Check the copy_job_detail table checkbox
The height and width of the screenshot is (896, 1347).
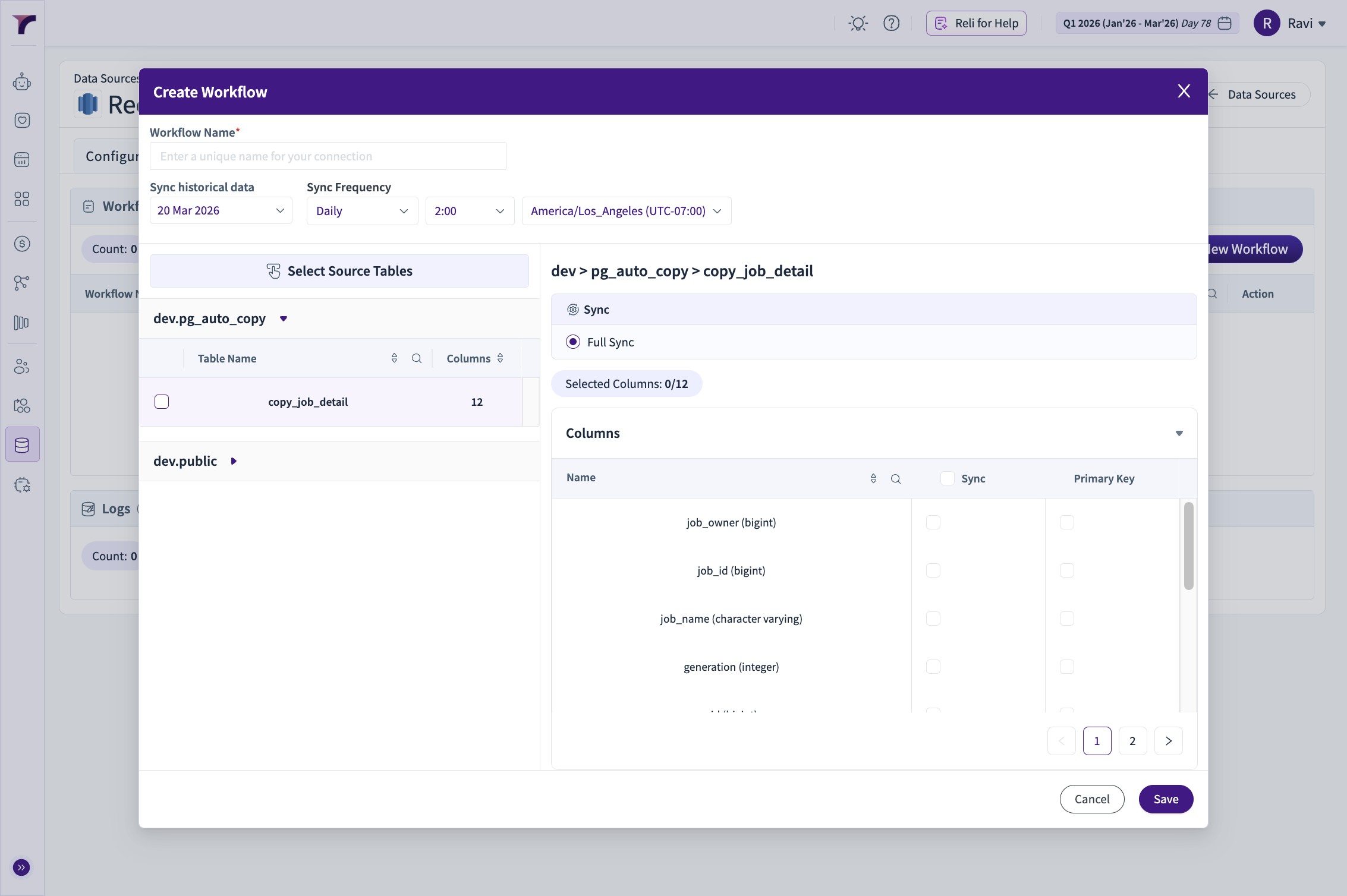162,402
